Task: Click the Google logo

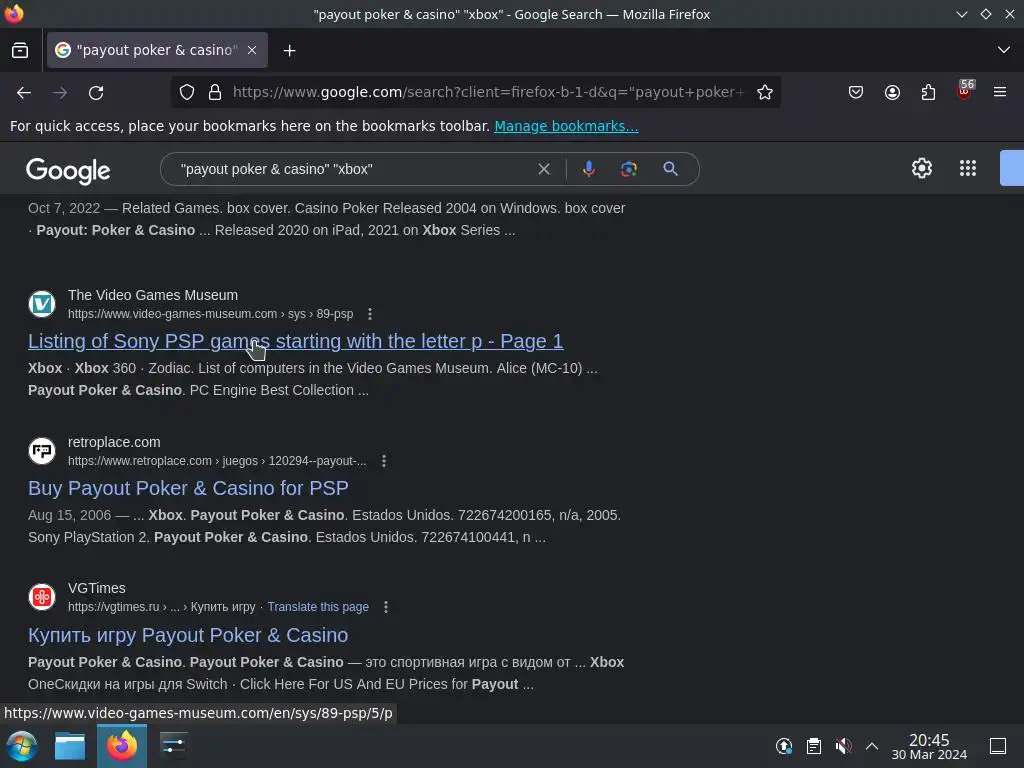Action: 68,170
